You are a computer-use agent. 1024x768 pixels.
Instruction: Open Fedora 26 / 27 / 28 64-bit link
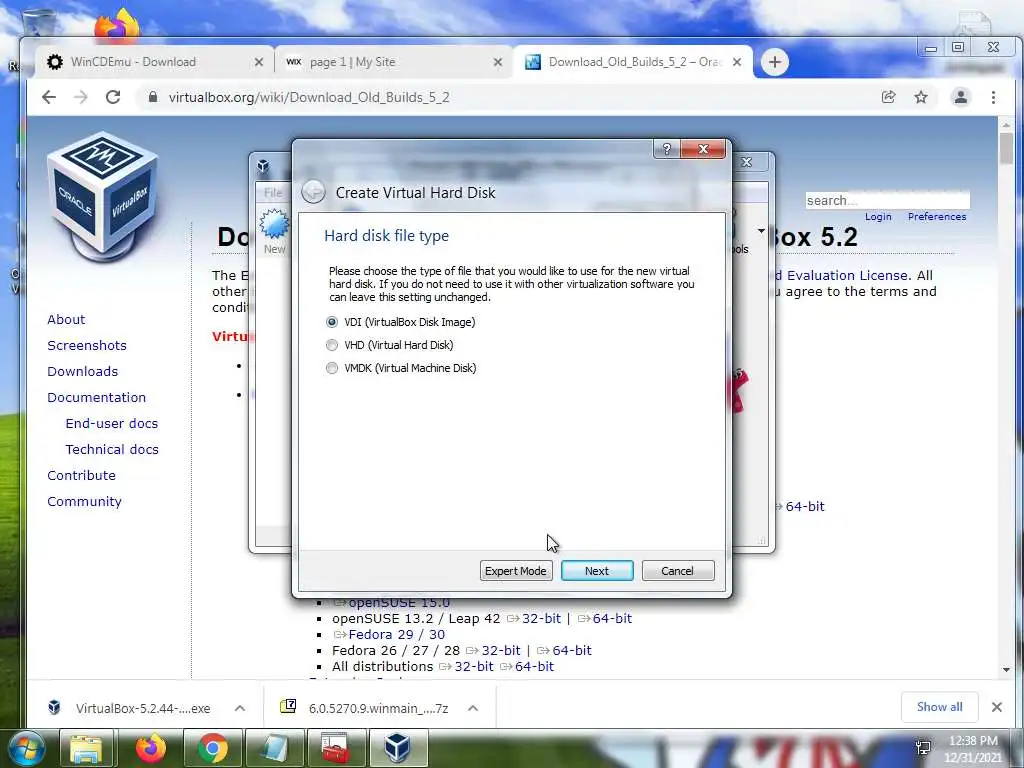tap(571, 650)
